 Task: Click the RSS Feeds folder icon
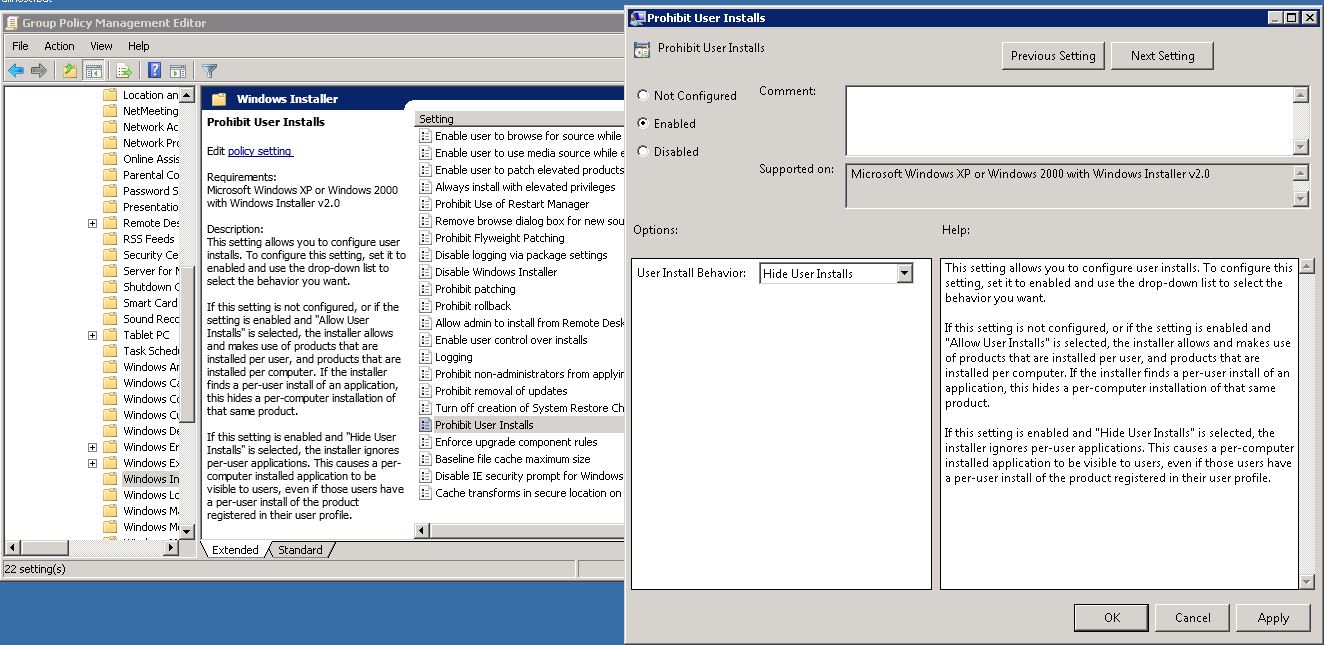[110, 239]
